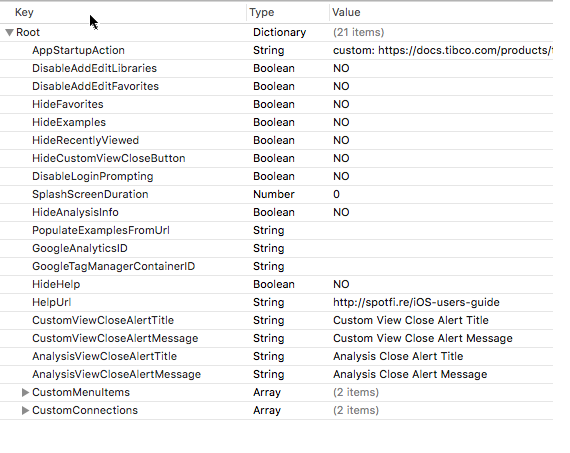Click NO value for HideHelp

tap(341, 284)
